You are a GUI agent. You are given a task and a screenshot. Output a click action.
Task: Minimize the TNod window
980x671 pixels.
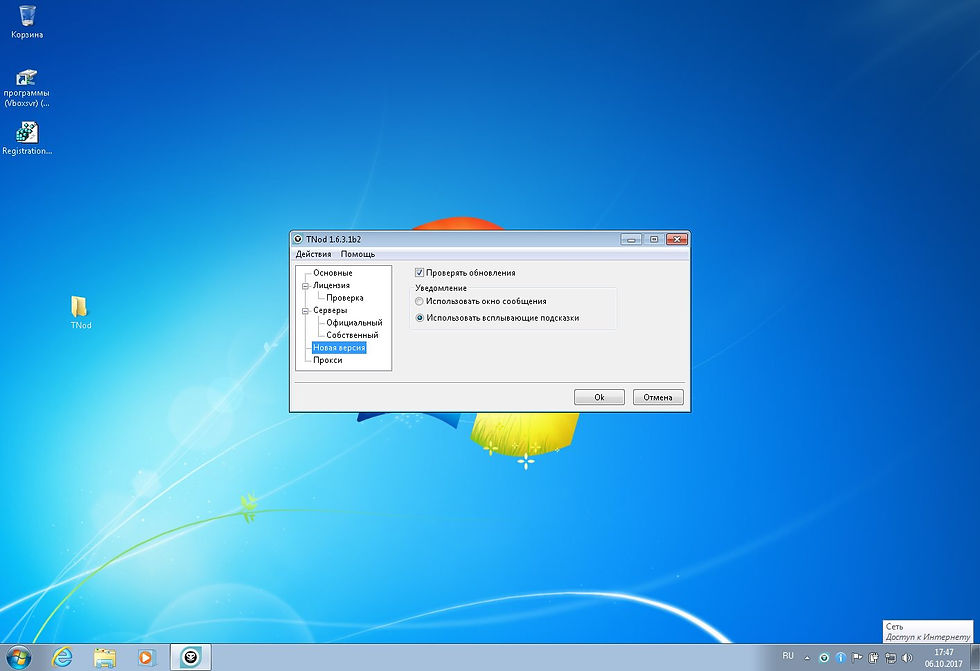631,239
